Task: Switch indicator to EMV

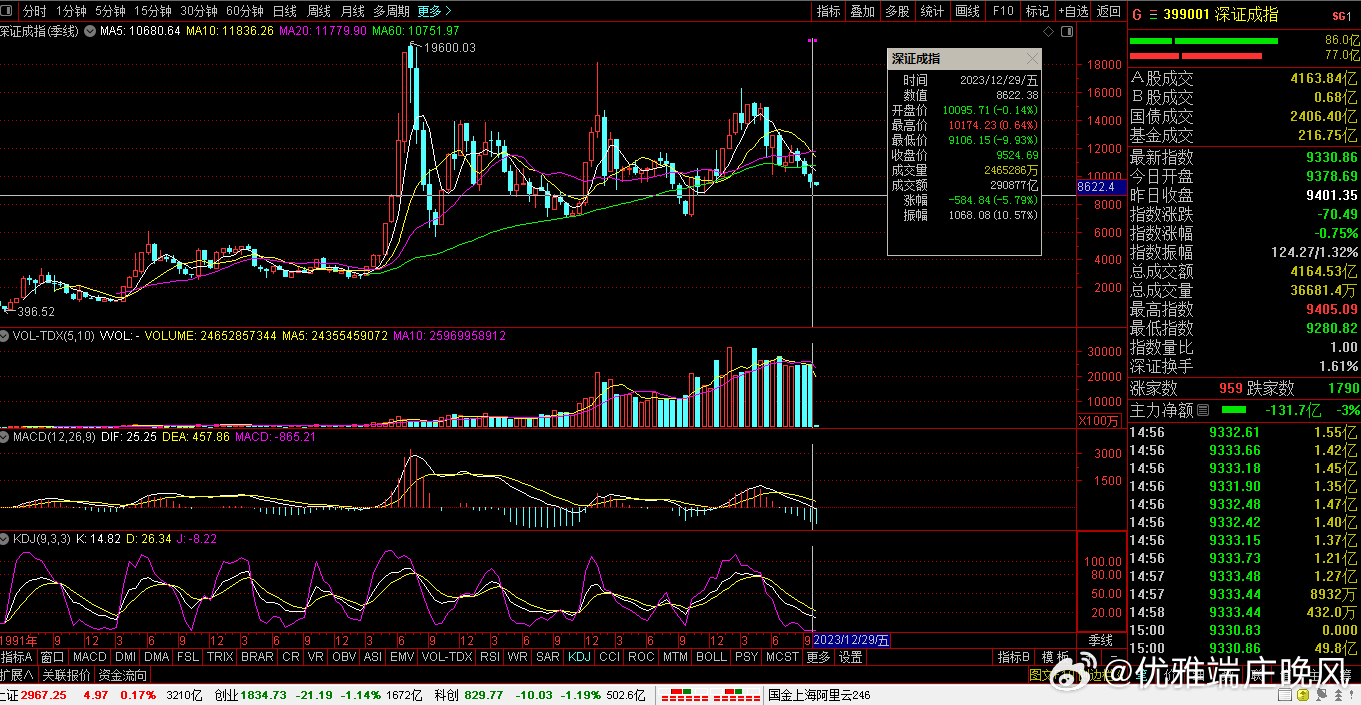Action: tap(402, 657)
